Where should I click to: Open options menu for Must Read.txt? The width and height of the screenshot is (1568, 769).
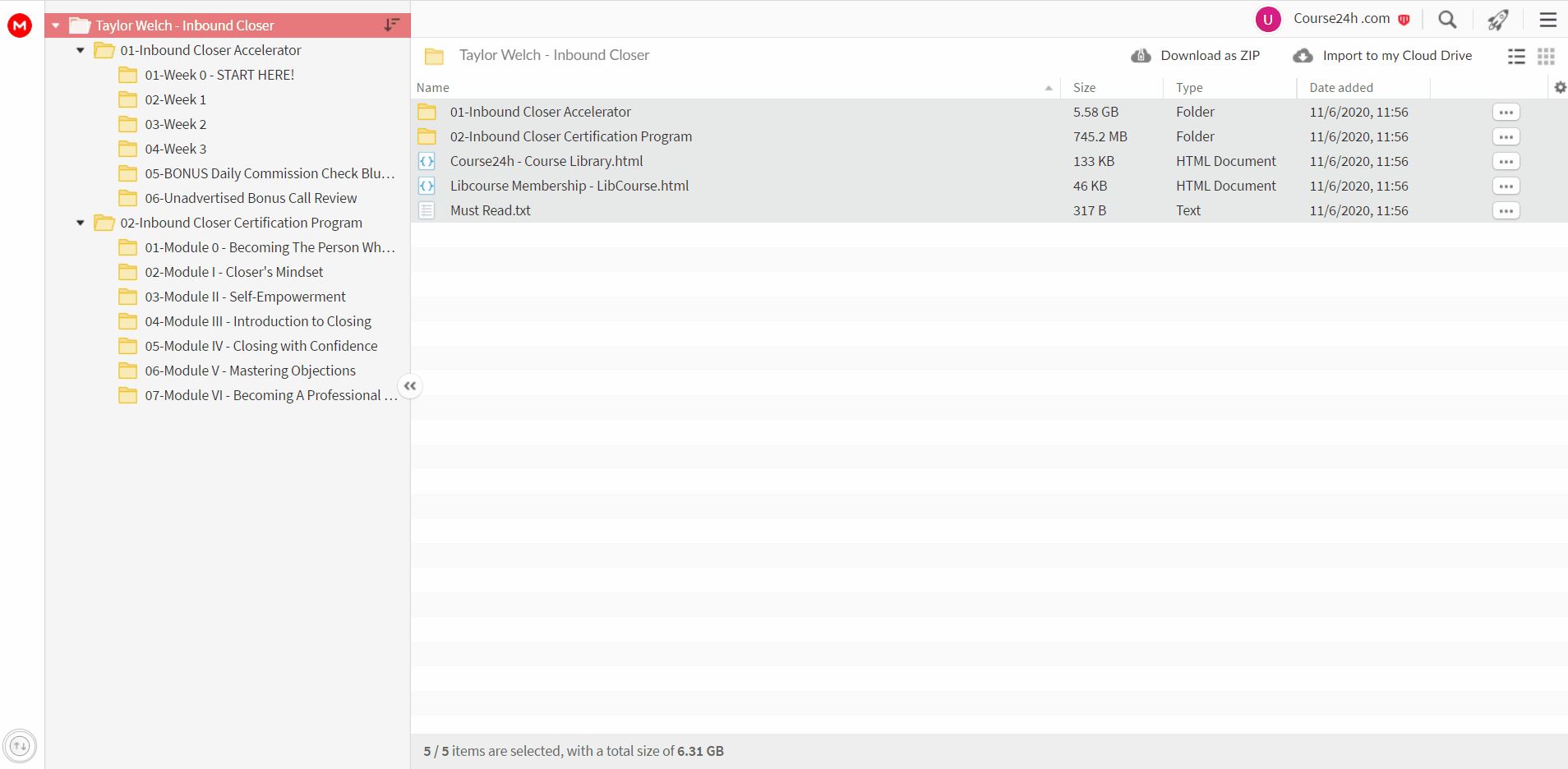[1506, 210]
